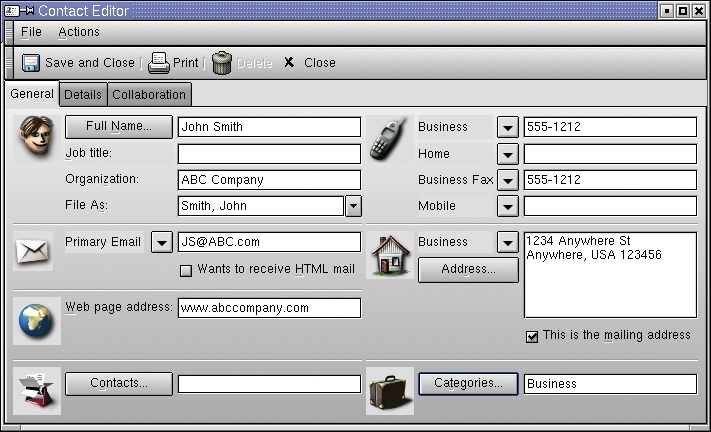Image resolution: width=711 pixels, height=432 pixels.
Task: Click the Full Name... button
Action: 119,127
